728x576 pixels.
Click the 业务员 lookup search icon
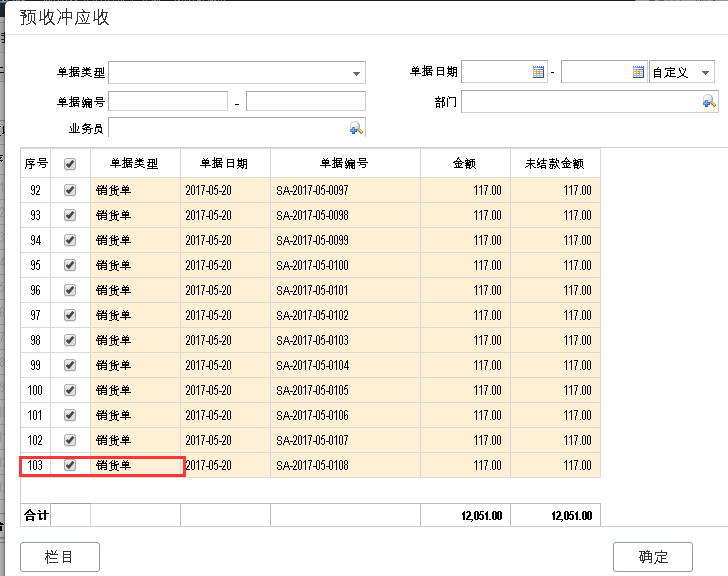pyautogui.click(x=356, y=128)
